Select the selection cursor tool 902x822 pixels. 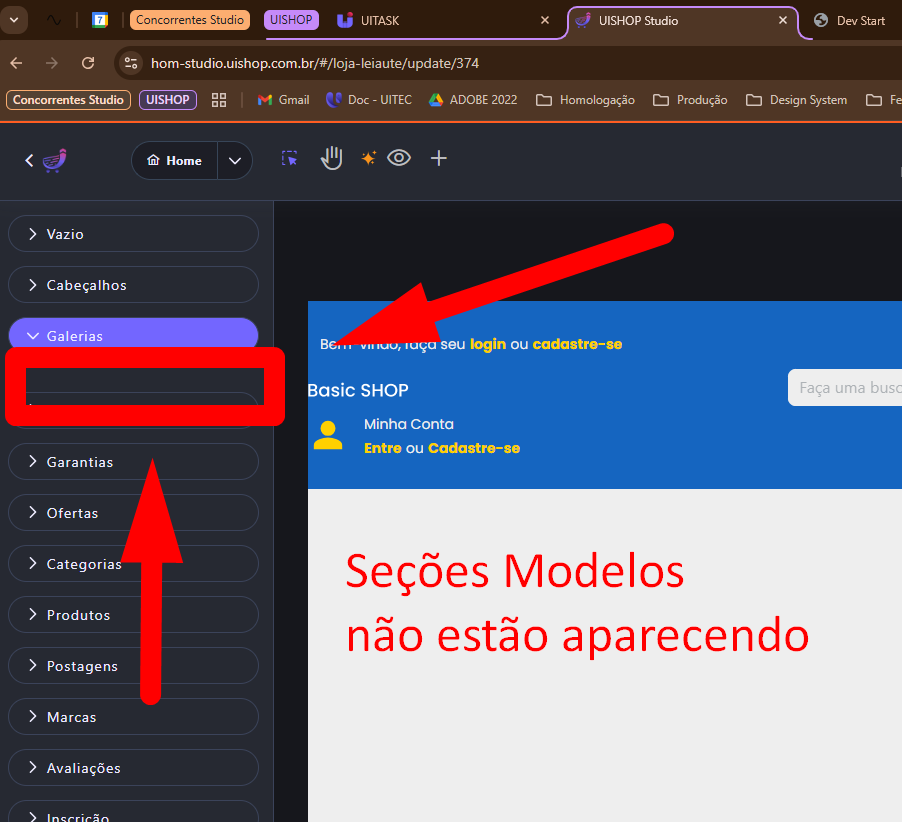pyautogui.click(x=290, y=159)
